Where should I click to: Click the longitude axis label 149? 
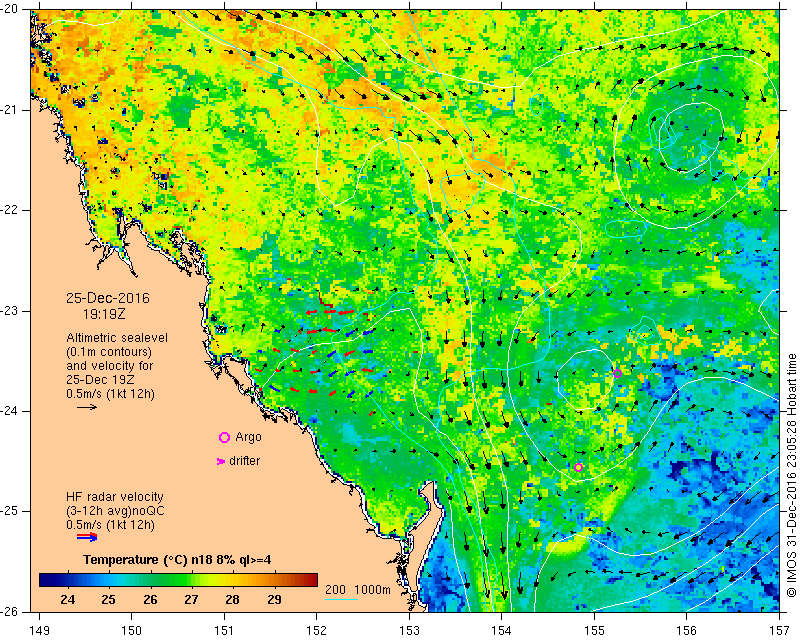[39, 631]
